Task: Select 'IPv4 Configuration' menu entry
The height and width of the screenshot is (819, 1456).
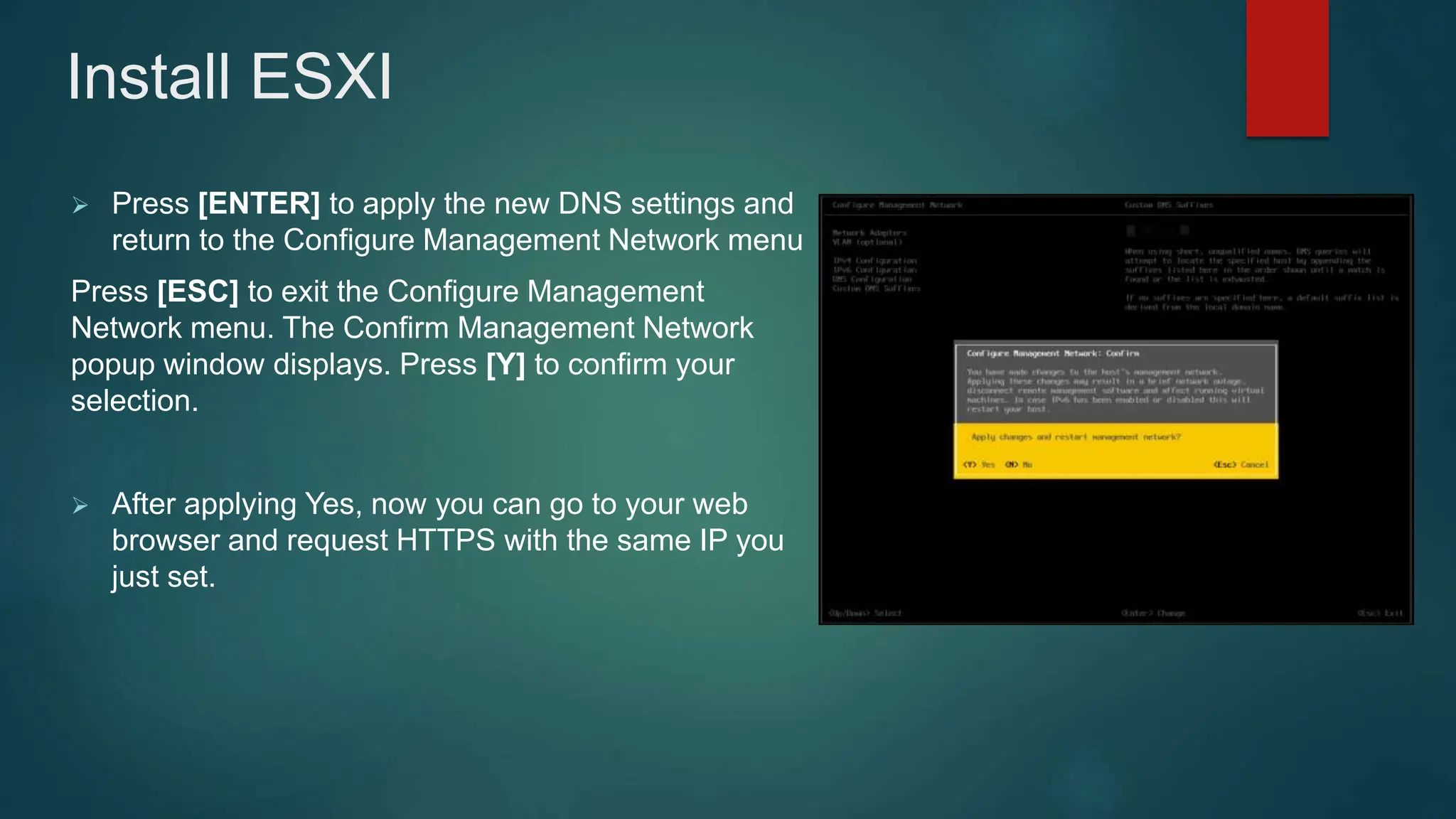Action: (875, 261)
